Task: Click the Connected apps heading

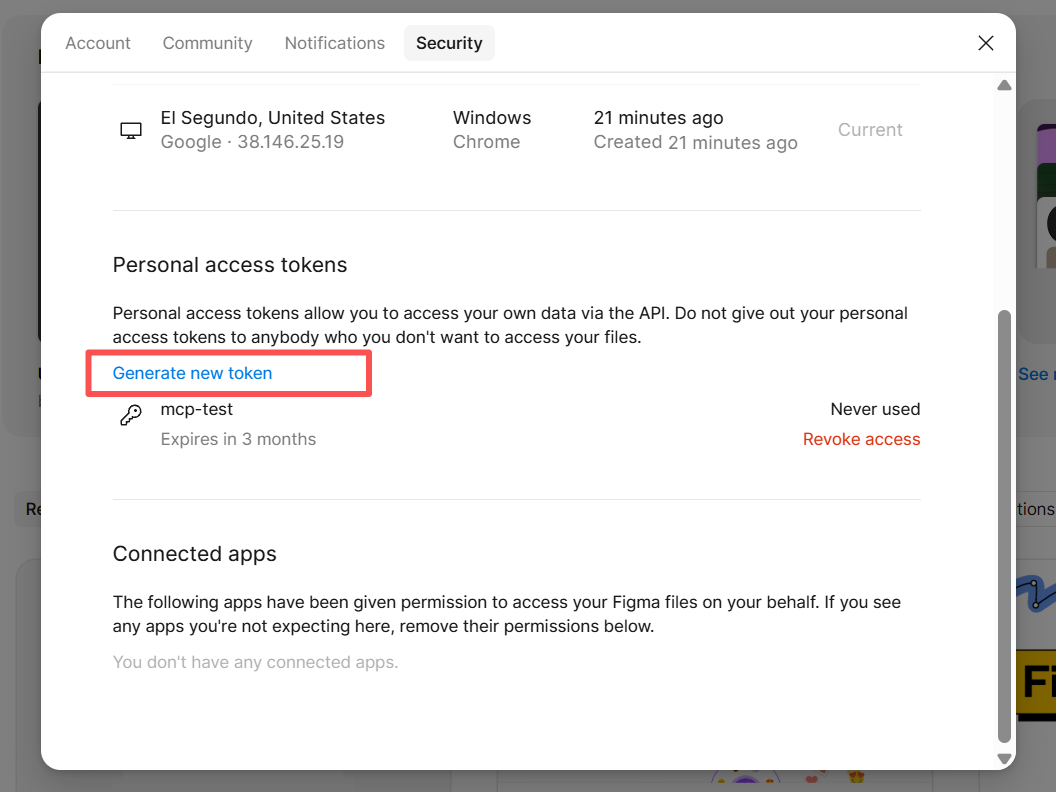Action: click(194, 554)
